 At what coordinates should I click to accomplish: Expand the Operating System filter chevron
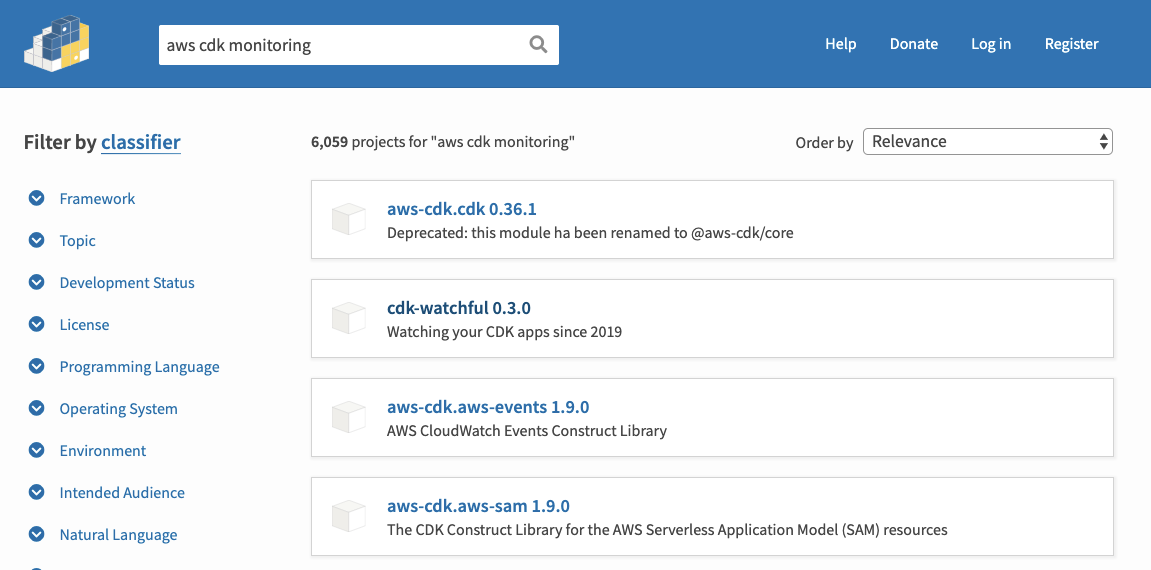point(37,408)
